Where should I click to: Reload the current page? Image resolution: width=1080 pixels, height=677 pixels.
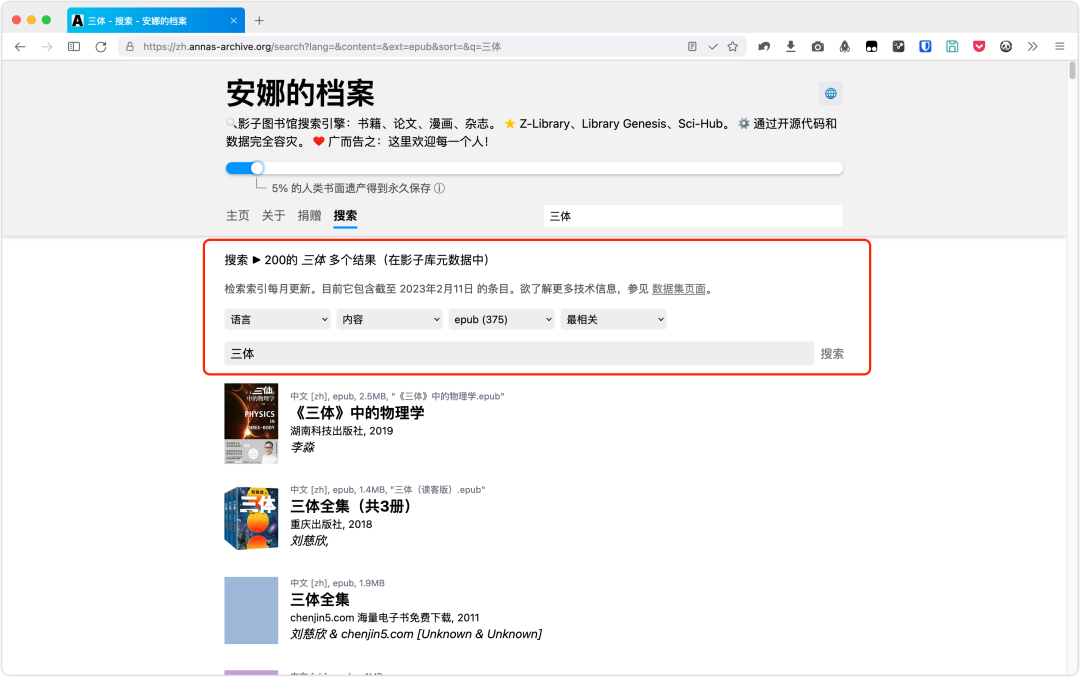(x=101, y=47)
